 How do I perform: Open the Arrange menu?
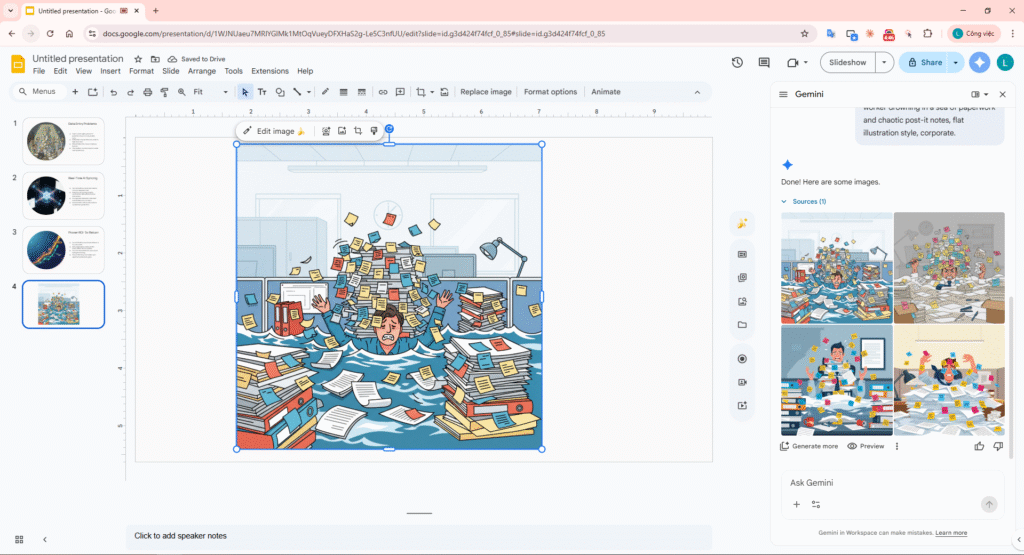point(201,72)
